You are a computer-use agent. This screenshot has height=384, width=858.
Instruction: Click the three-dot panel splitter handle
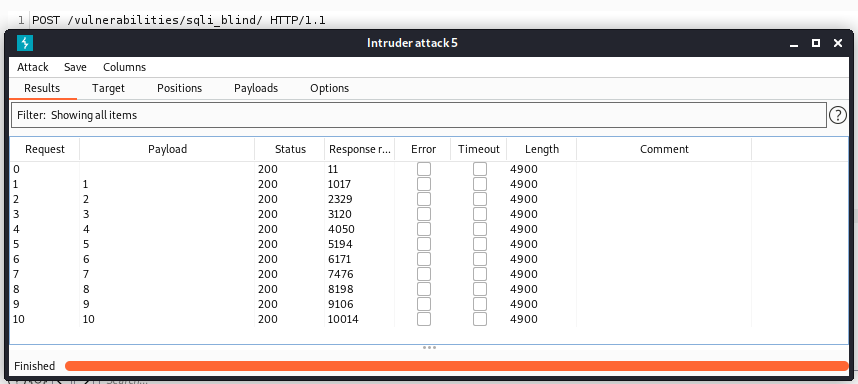(x=429, y=347)
